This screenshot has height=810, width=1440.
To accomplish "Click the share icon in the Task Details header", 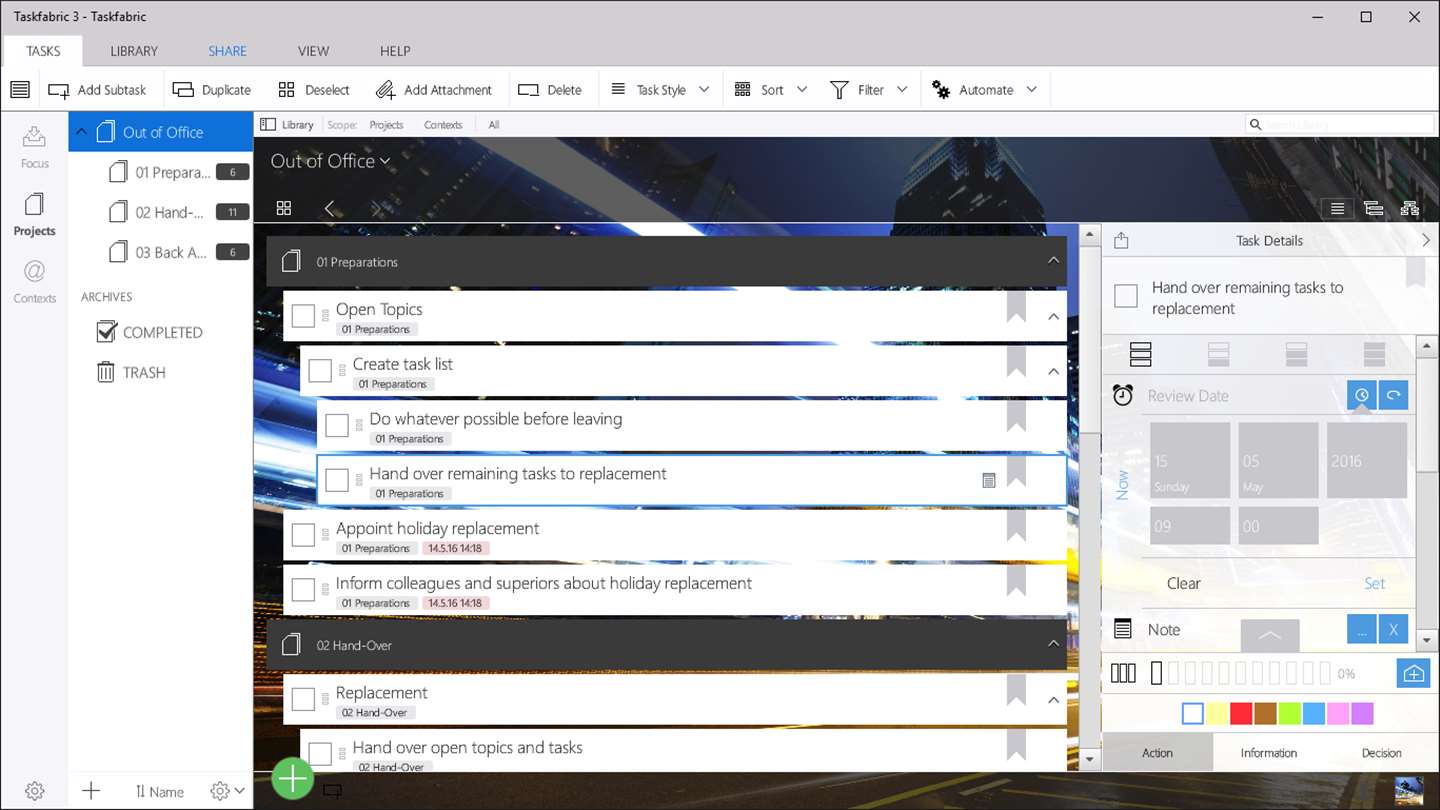I will tap(1121, 240).
